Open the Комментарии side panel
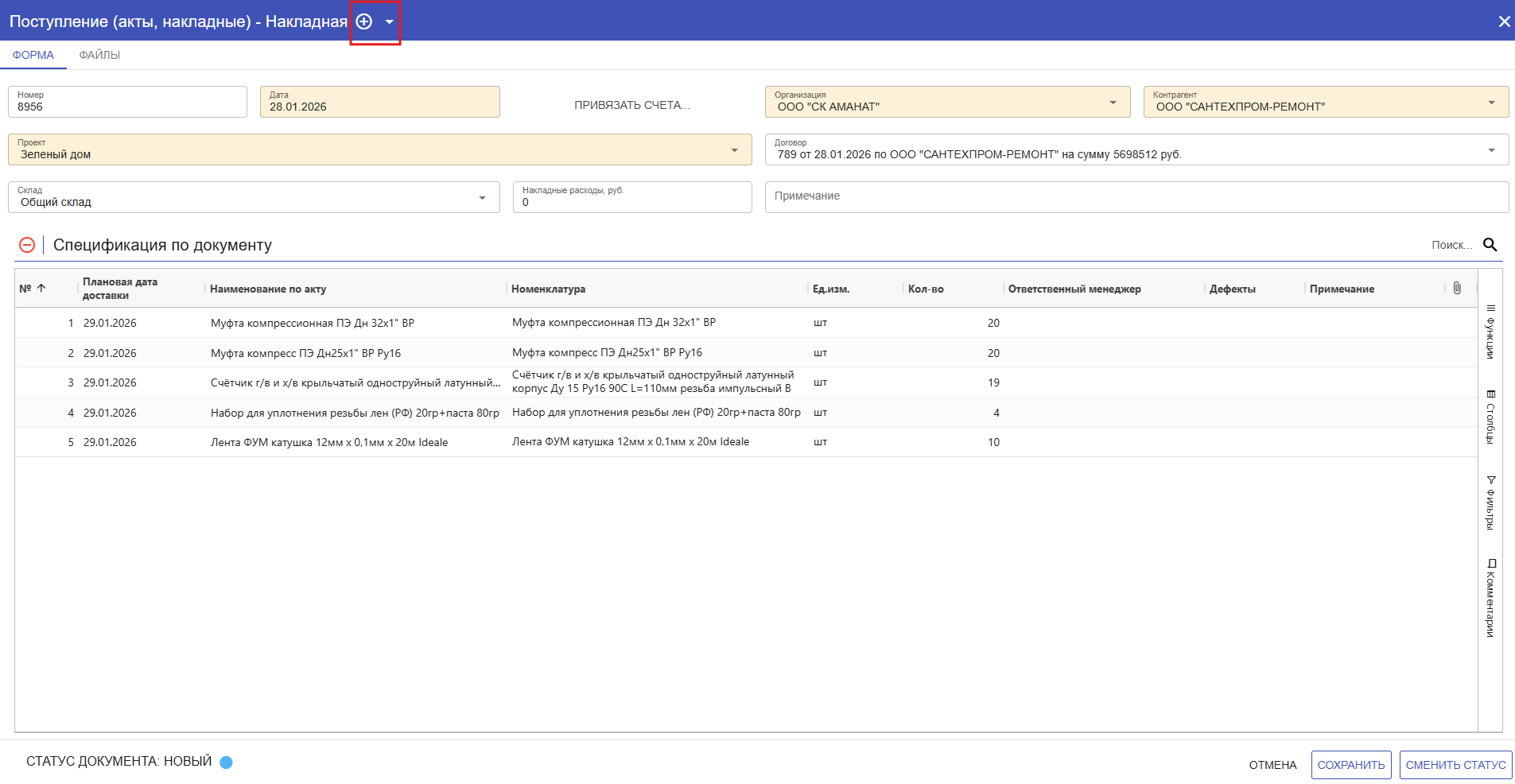Screen dimensions: 1515x784 1490,598
